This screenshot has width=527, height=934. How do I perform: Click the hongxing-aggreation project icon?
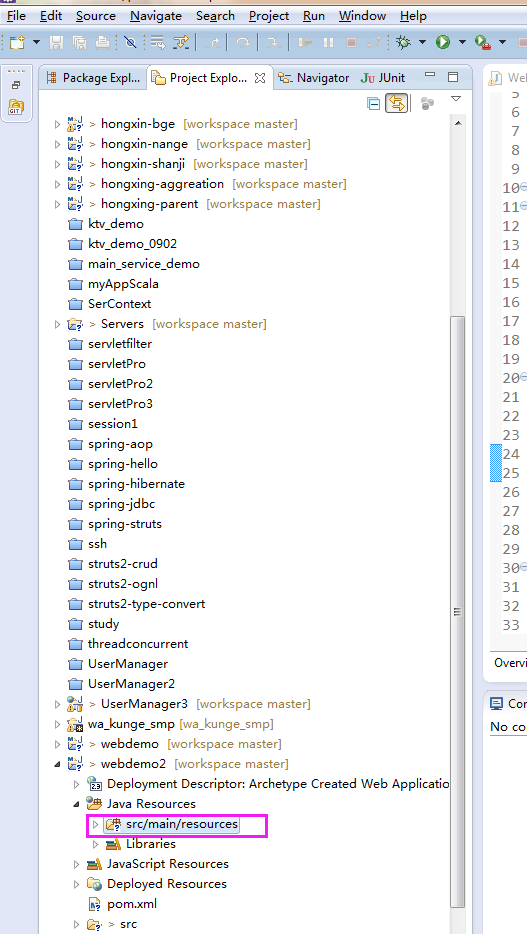(75, 184)
